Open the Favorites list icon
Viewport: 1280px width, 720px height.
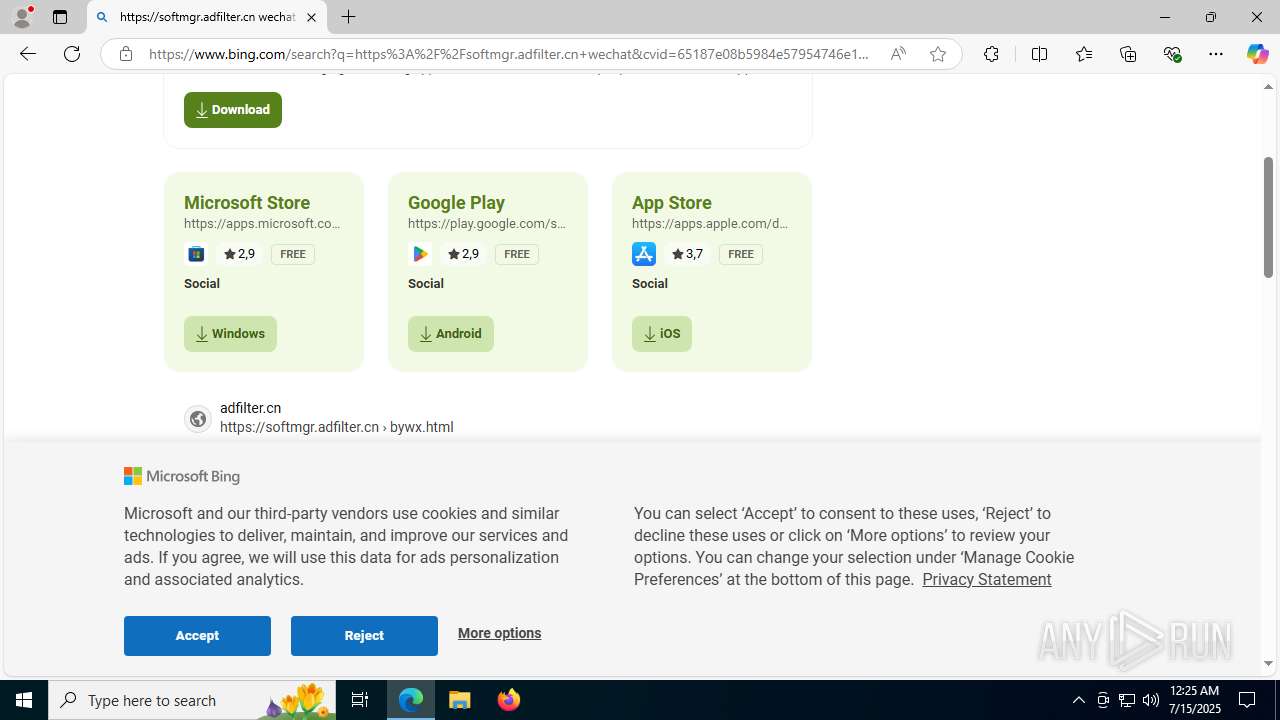pos(1084,54)
